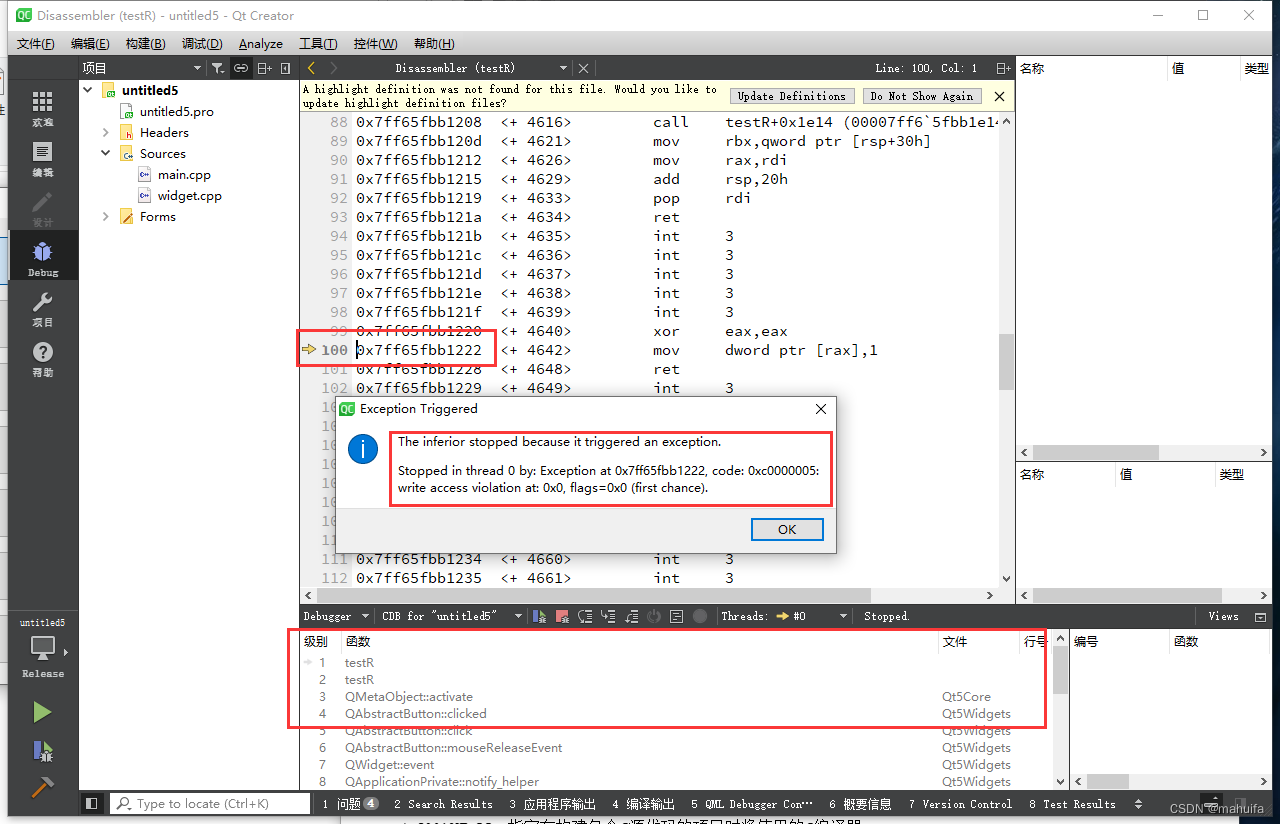Open the 3 应用程序输出 pane
The width and height of the screenshot is (1280, 824).
[x=552, y=803]
